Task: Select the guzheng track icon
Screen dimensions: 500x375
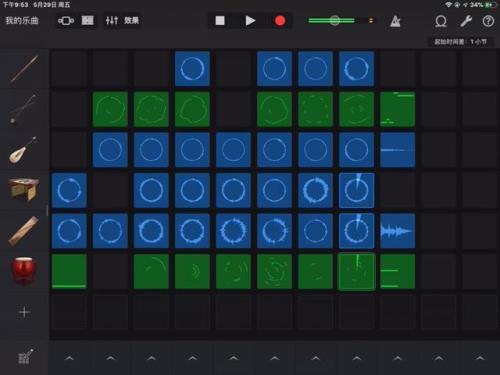Action: [23, 190]
